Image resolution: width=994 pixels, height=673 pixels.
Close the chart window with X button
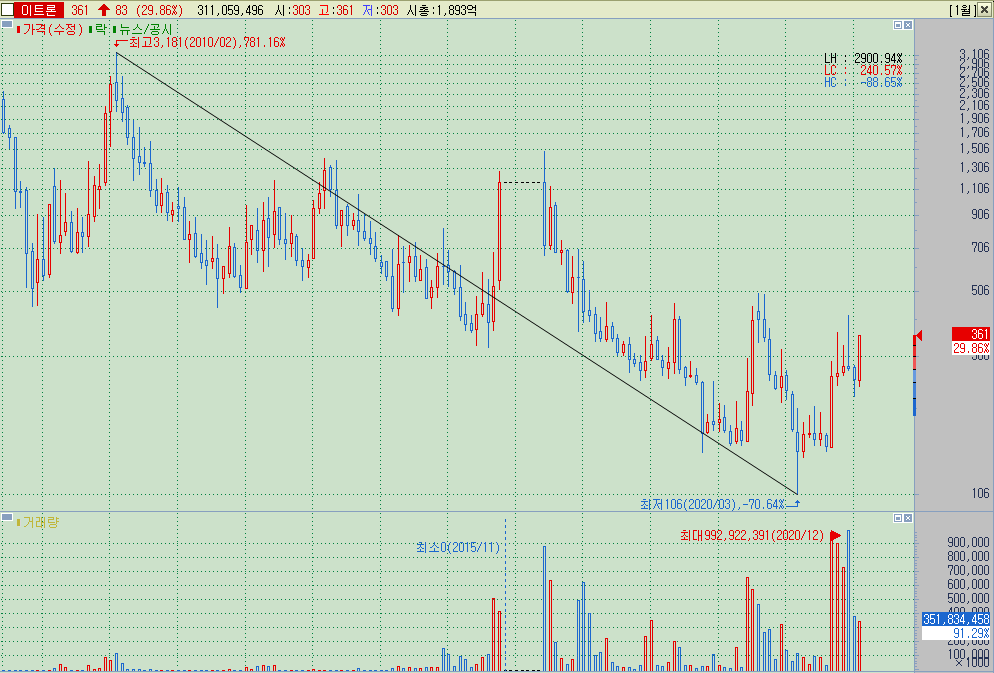[984, 10]
